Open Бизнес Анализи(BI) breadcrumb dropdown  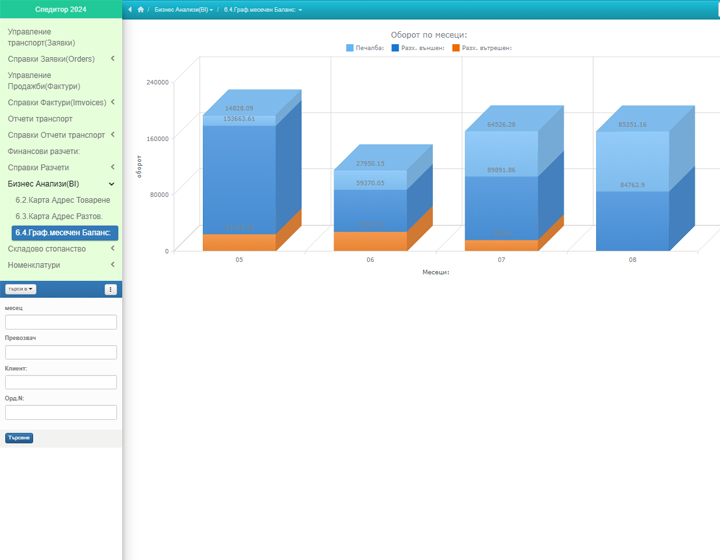pyautogui.click(x=184, y=10)
